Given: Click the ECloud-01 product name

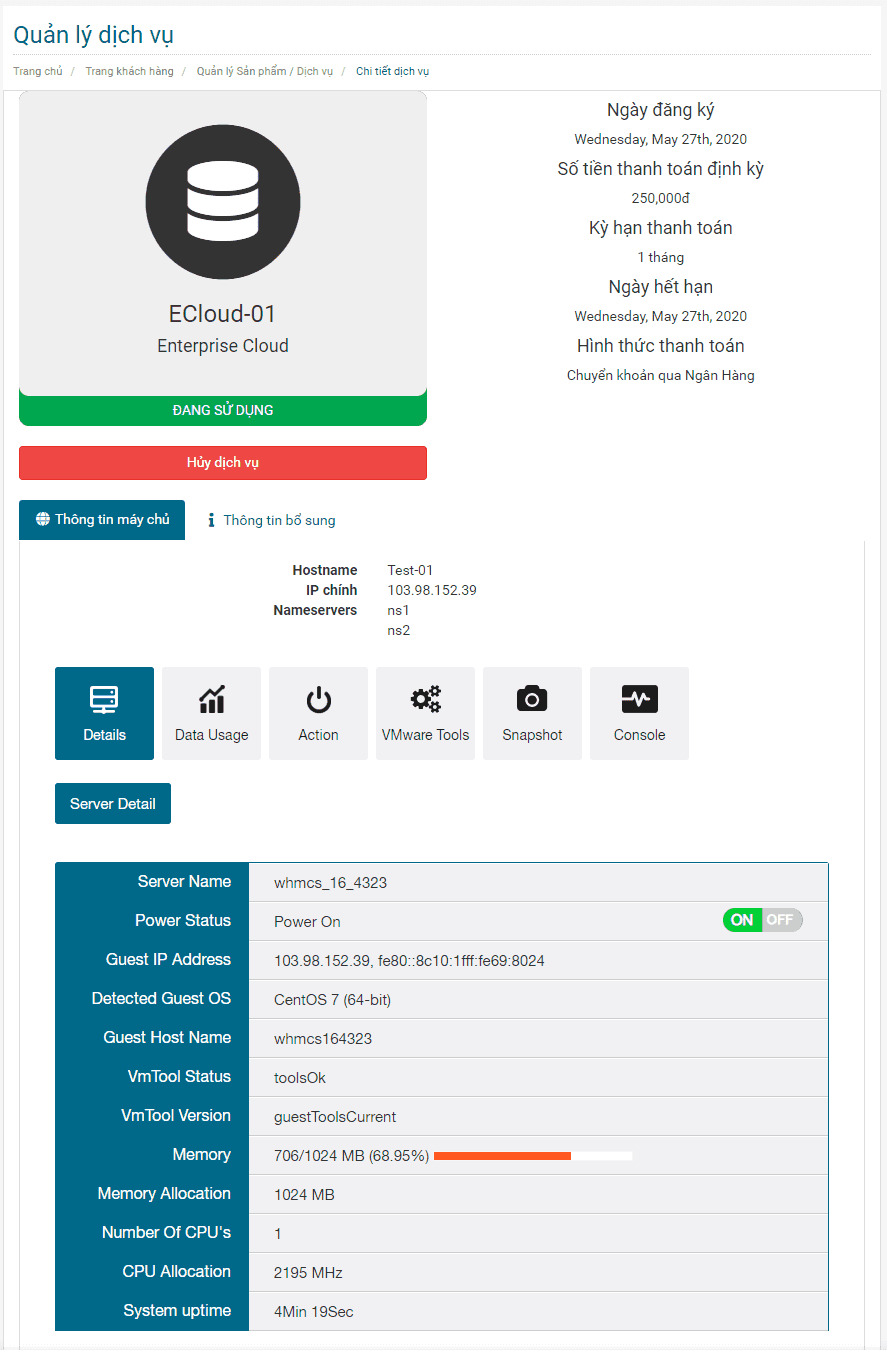Looking at the screenshot, I should tap(223, 314).
